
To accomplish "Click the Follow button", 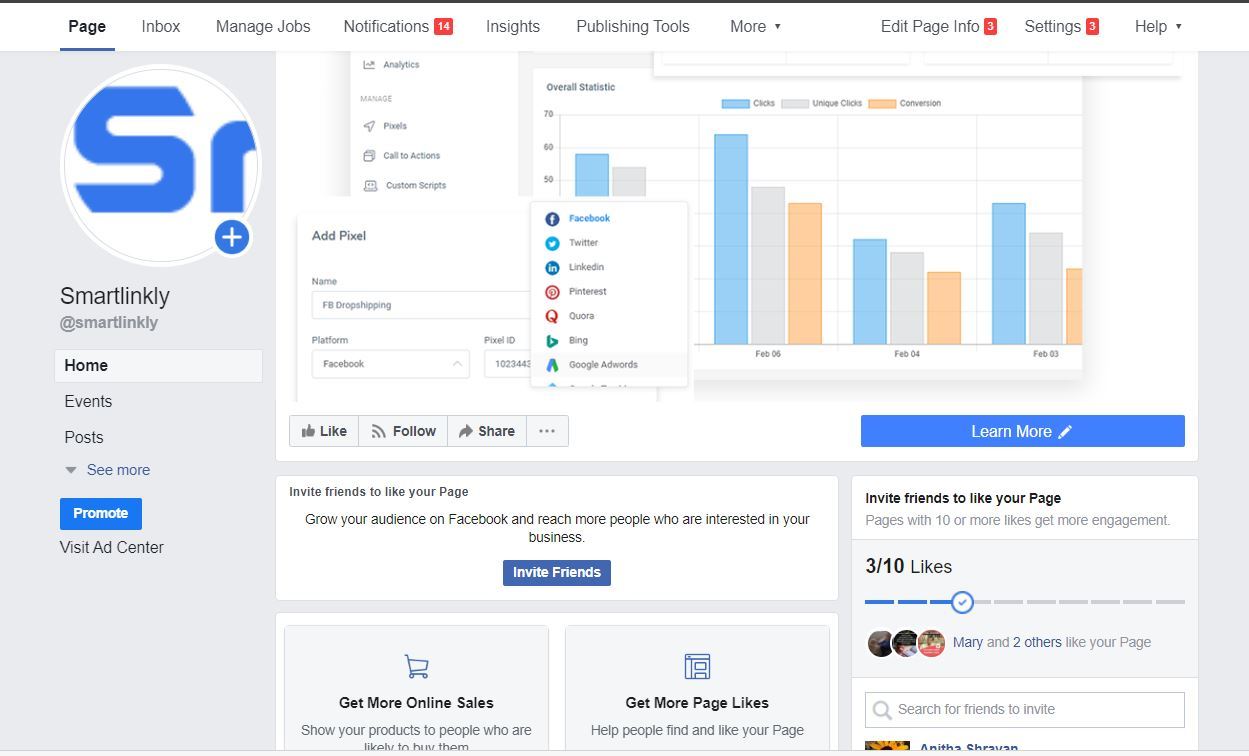I will click(403, 431).
